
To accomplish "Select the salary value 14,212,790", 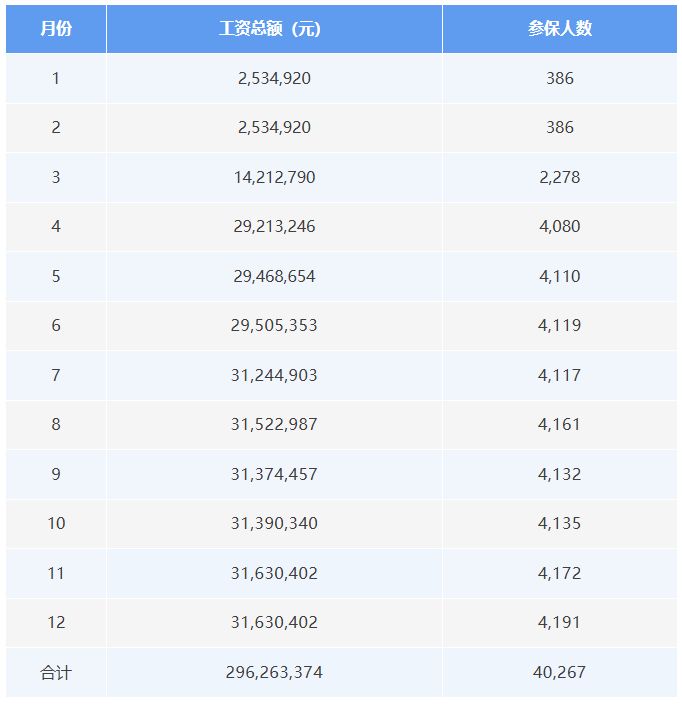I will [x=274, y=177].
